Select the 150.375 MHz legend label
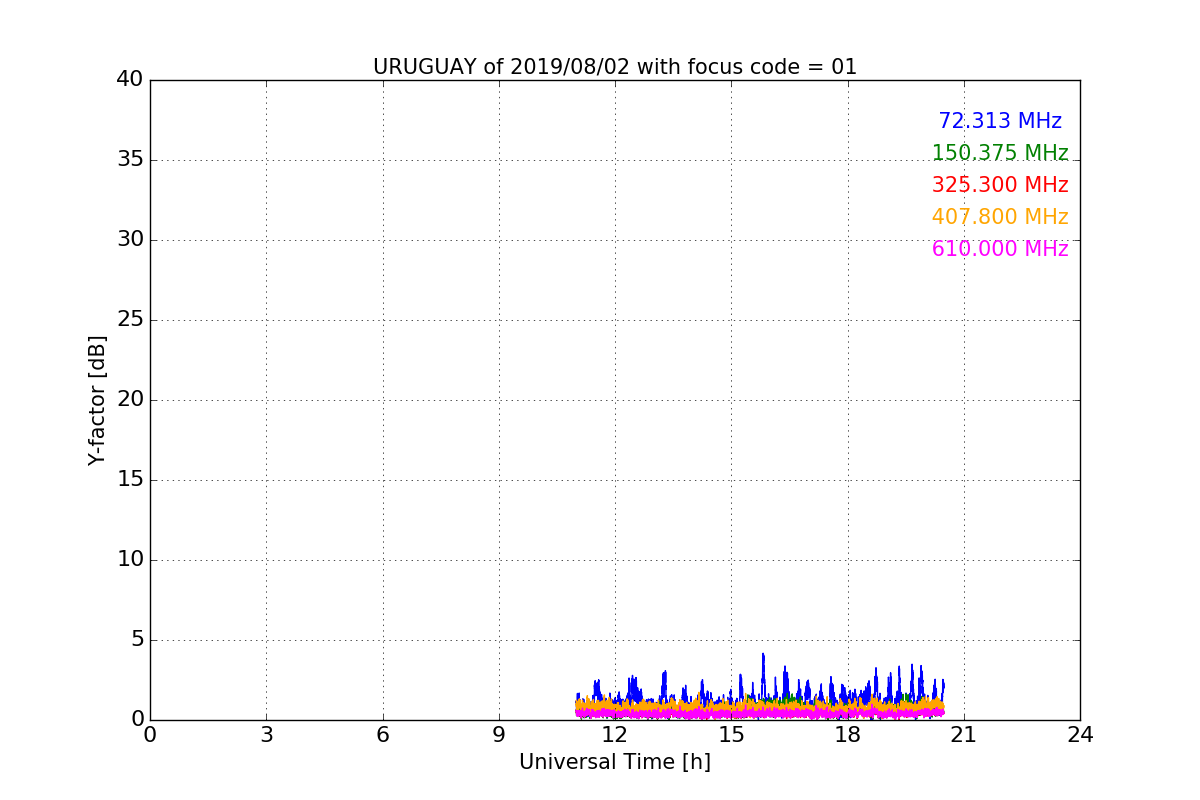 pos(1000,153)
